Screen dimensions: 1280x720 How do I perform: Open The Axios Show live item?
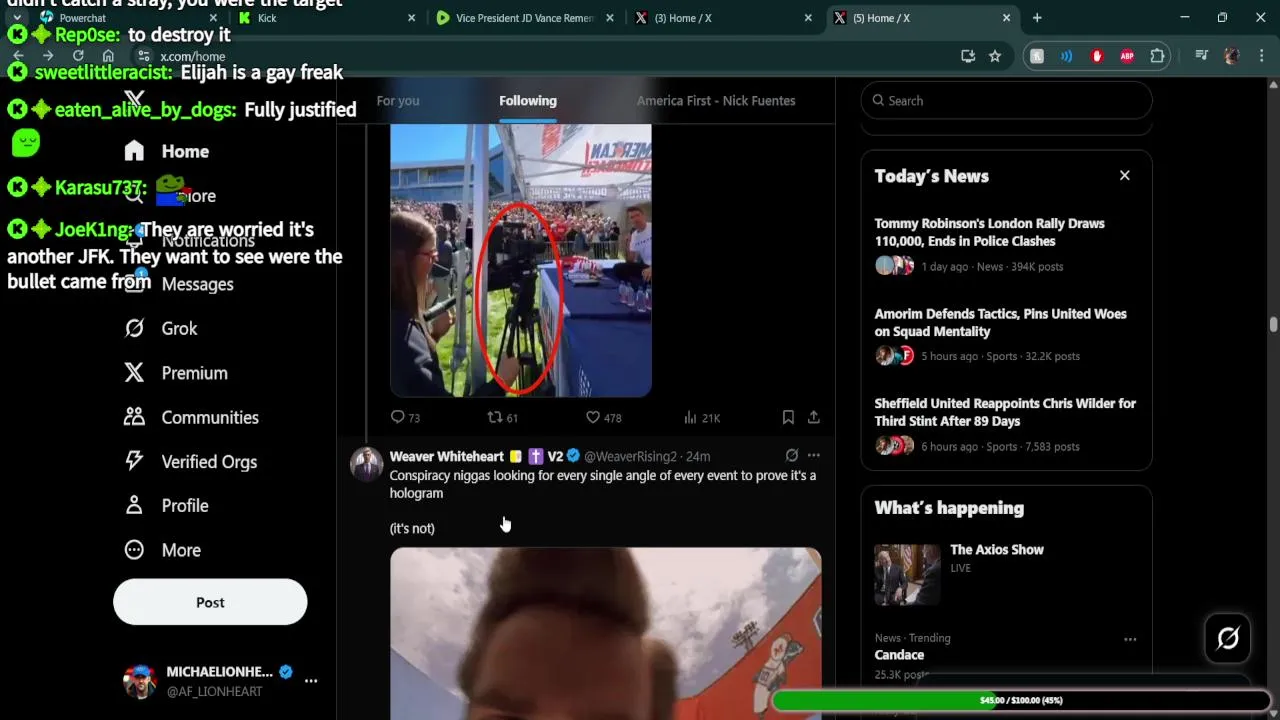click(x=1006, y=574)
